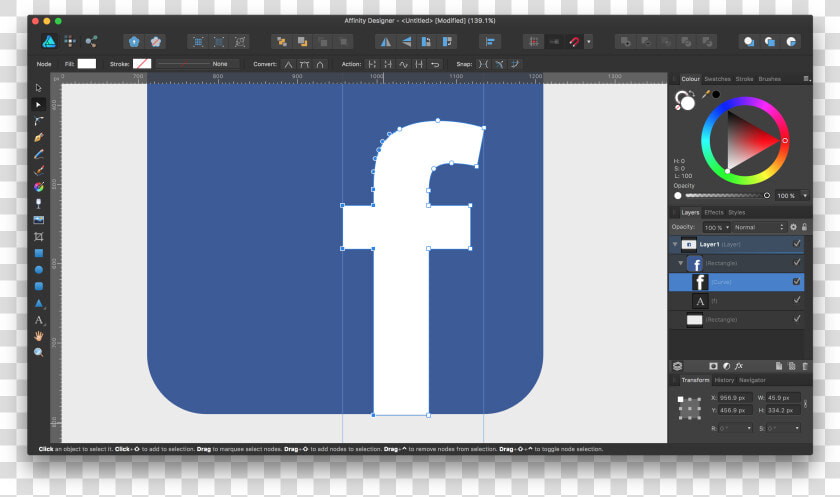This screenshot has height=497, width=840.
Task: Open the Normal blend mode dropdown
Action: click(x=759, y=228)
